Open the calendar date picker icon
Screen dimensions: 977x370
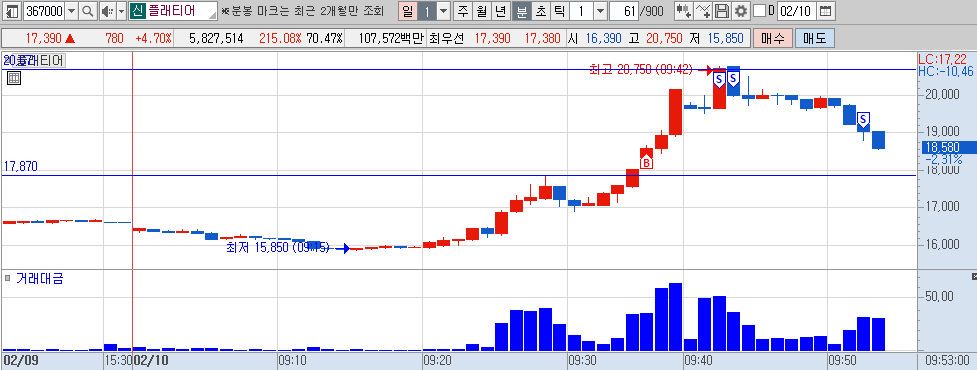(825, 11)
